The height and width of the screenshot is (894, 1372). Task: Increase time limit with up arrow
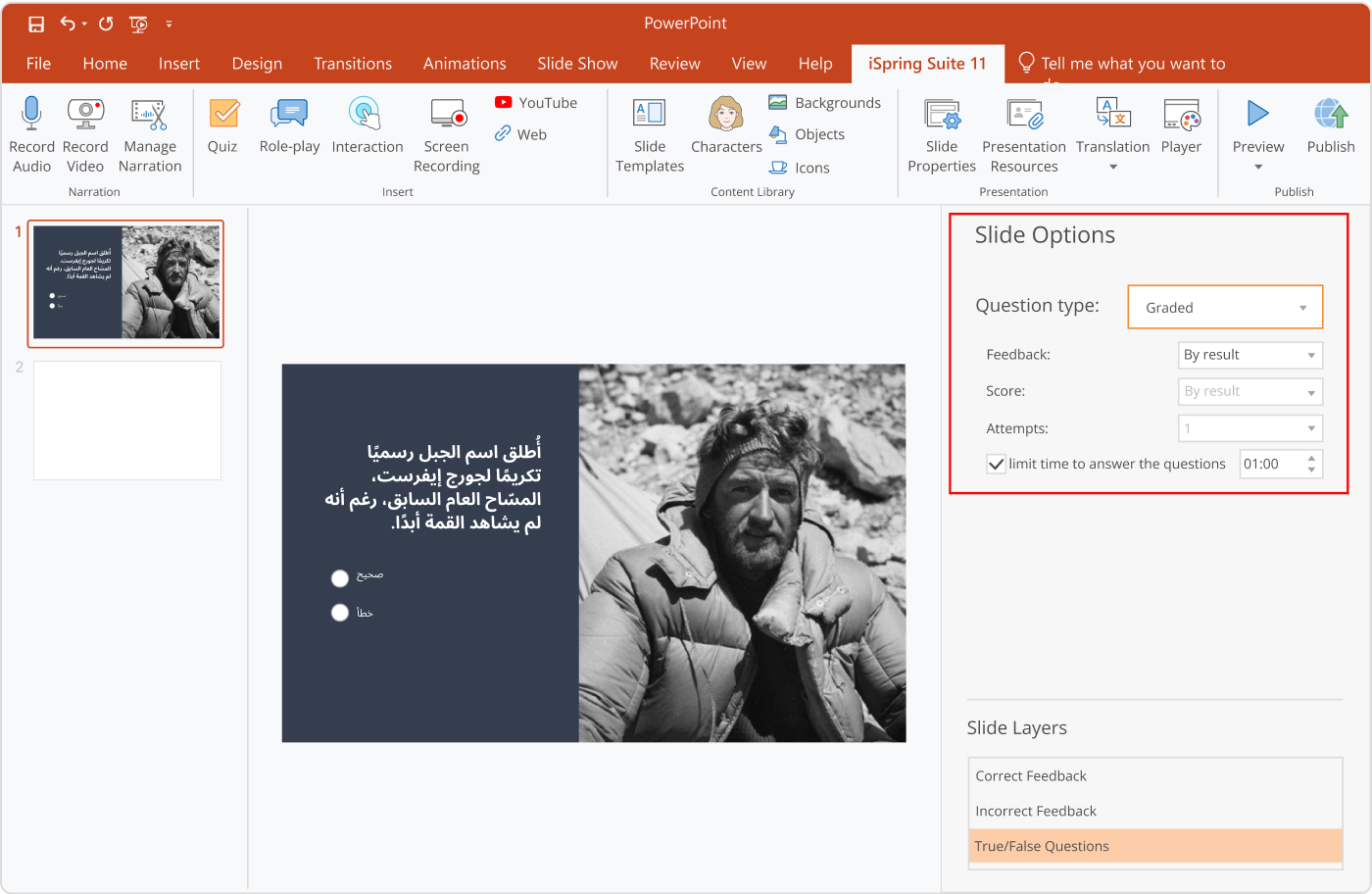(1311, 458)
